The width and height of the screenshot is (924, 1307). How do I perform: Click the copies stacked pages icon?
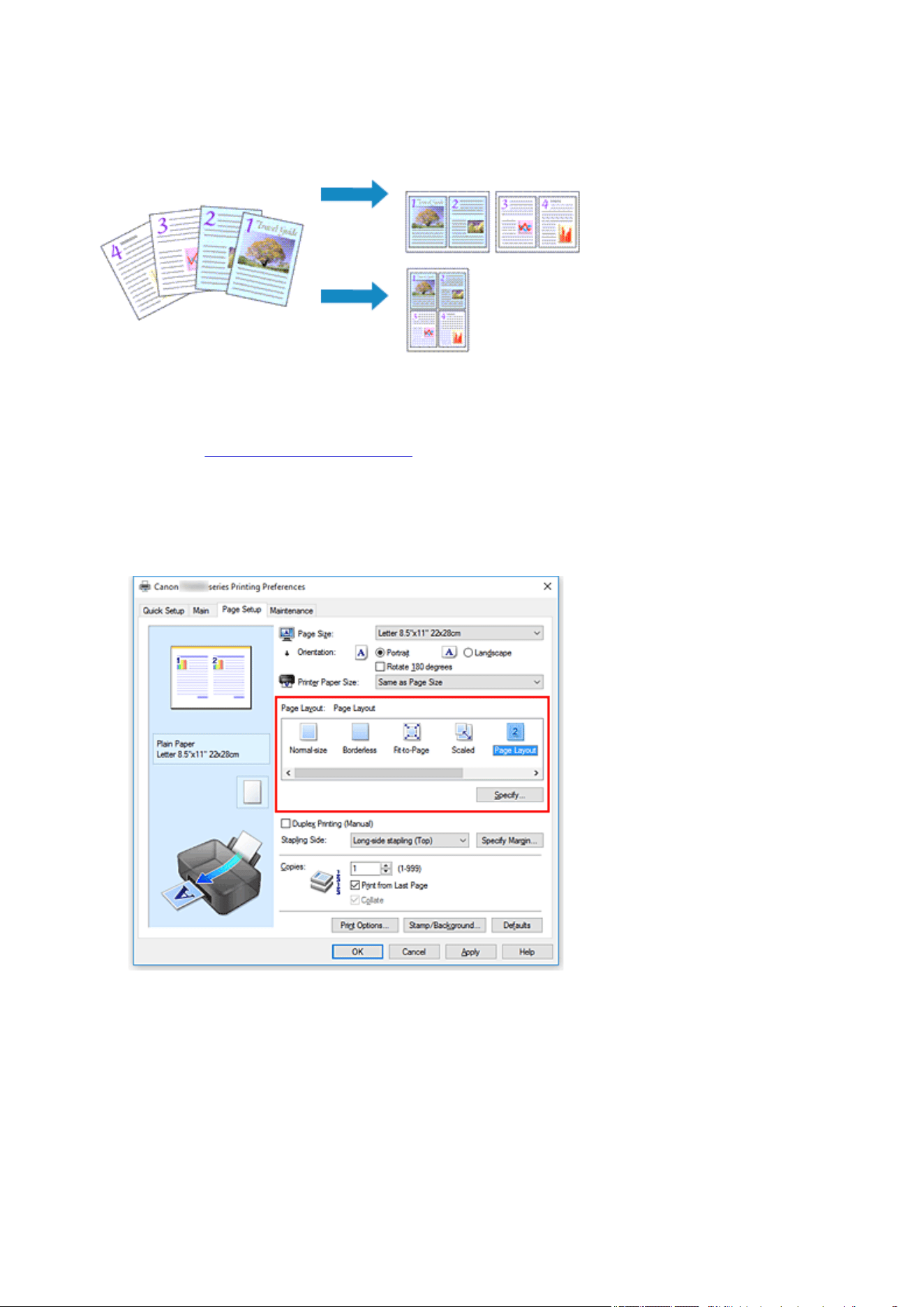coord(322,882)
